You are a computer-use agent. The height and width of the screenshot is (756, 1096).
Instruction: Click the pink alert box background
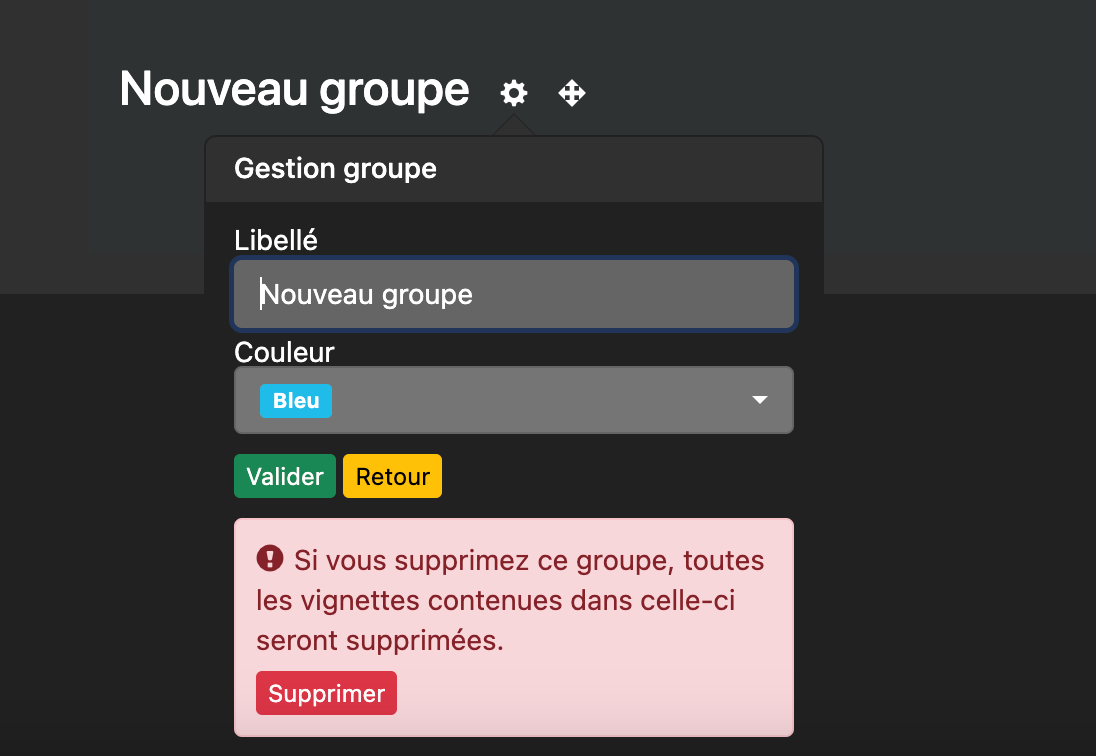click(x=594, y=692)
